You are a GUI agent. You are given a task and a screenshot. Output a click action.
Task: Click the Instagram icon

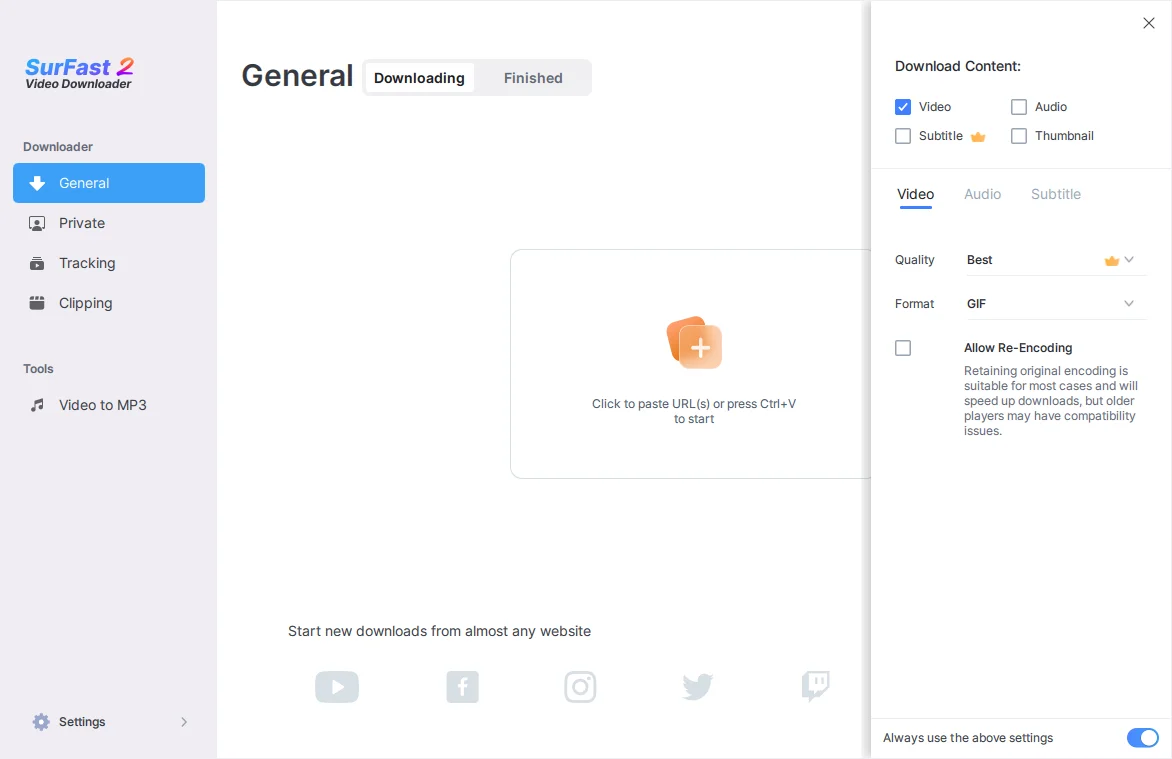[580, 687]
